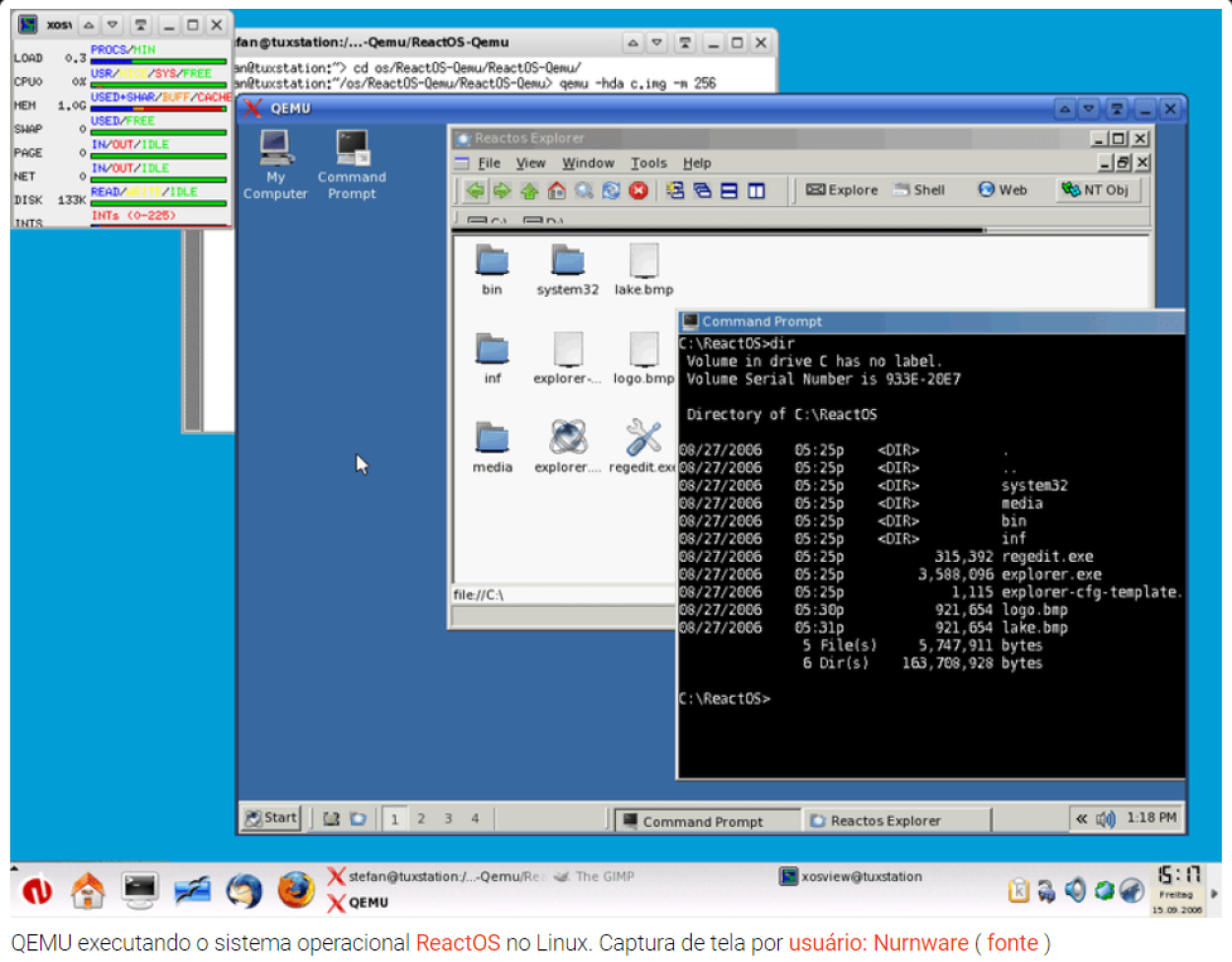Click the xosview@tuxstation taskbar entry
Screen dimensions: 1232x962
tap(852, 876)
